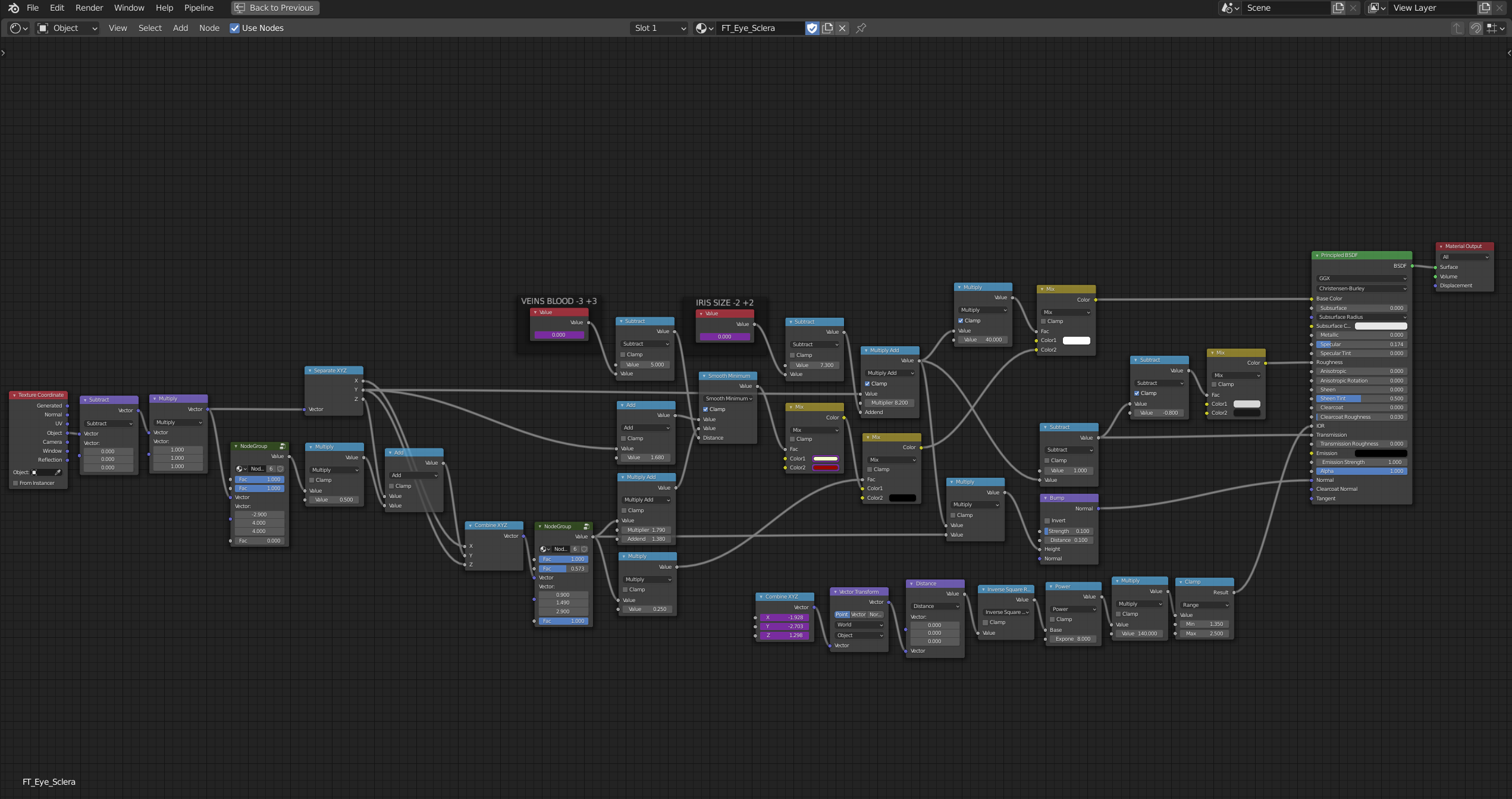Uncheck Clamp in the Smooth Minimum node
Image resolution: width=1512 pixels, height=799 pixels.
point(705,409)
